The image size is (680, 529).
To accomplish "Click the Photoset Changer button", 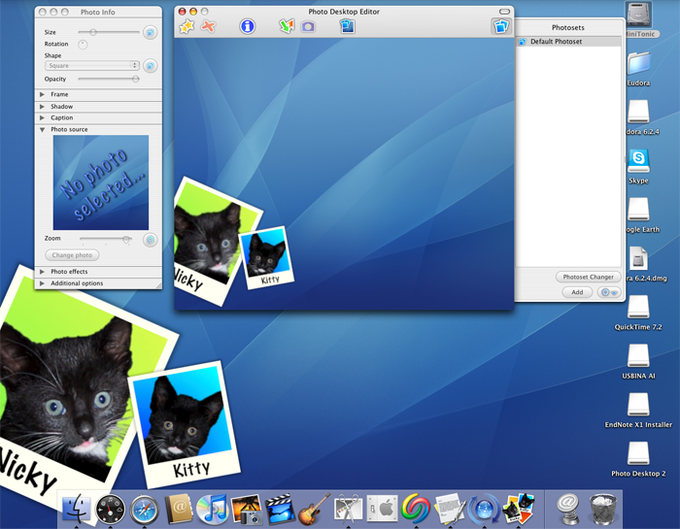I will click(x=588, y=277).
